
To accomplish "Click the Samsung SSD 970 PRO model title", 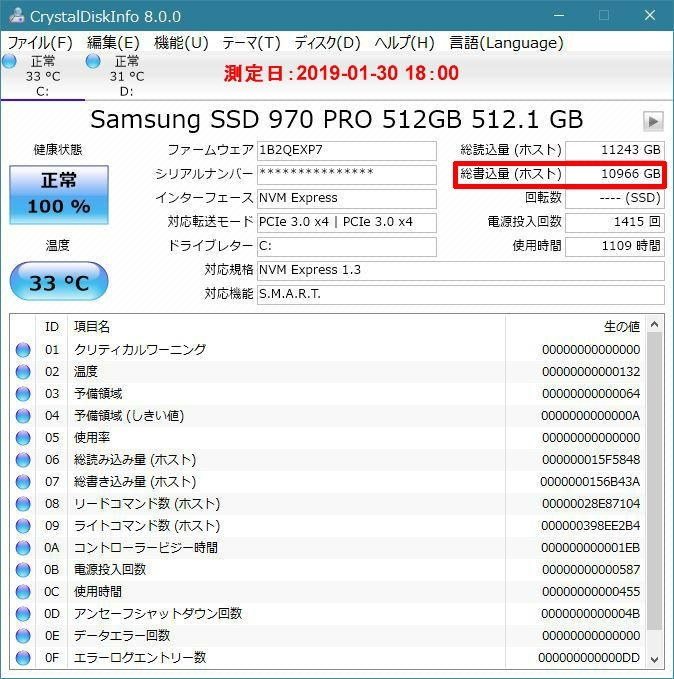I will [x=337, y=120].
